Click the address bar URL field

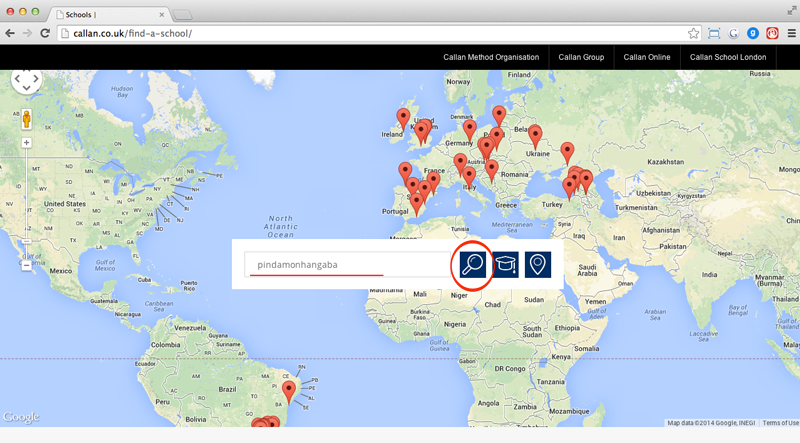378,34
